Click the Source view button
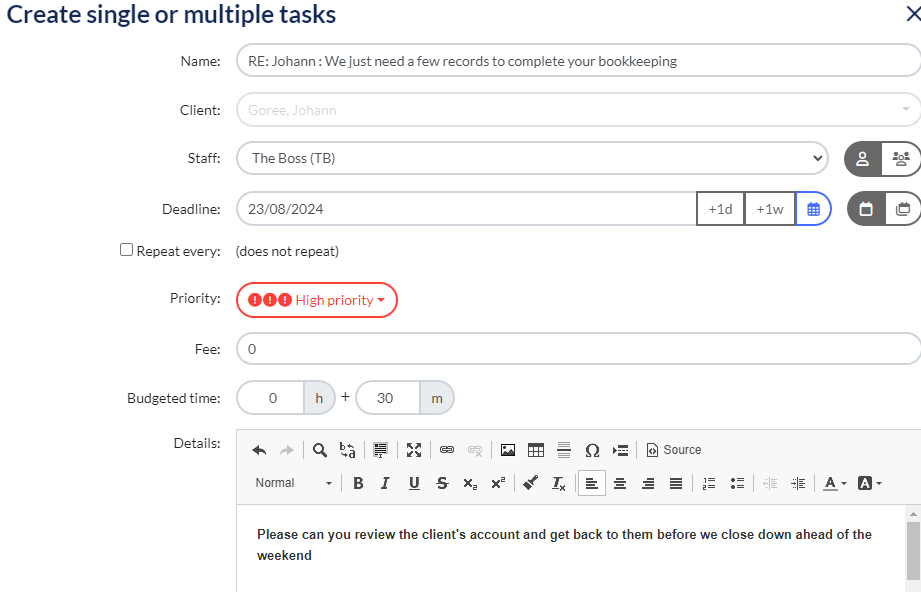 (x=673, y=450)
